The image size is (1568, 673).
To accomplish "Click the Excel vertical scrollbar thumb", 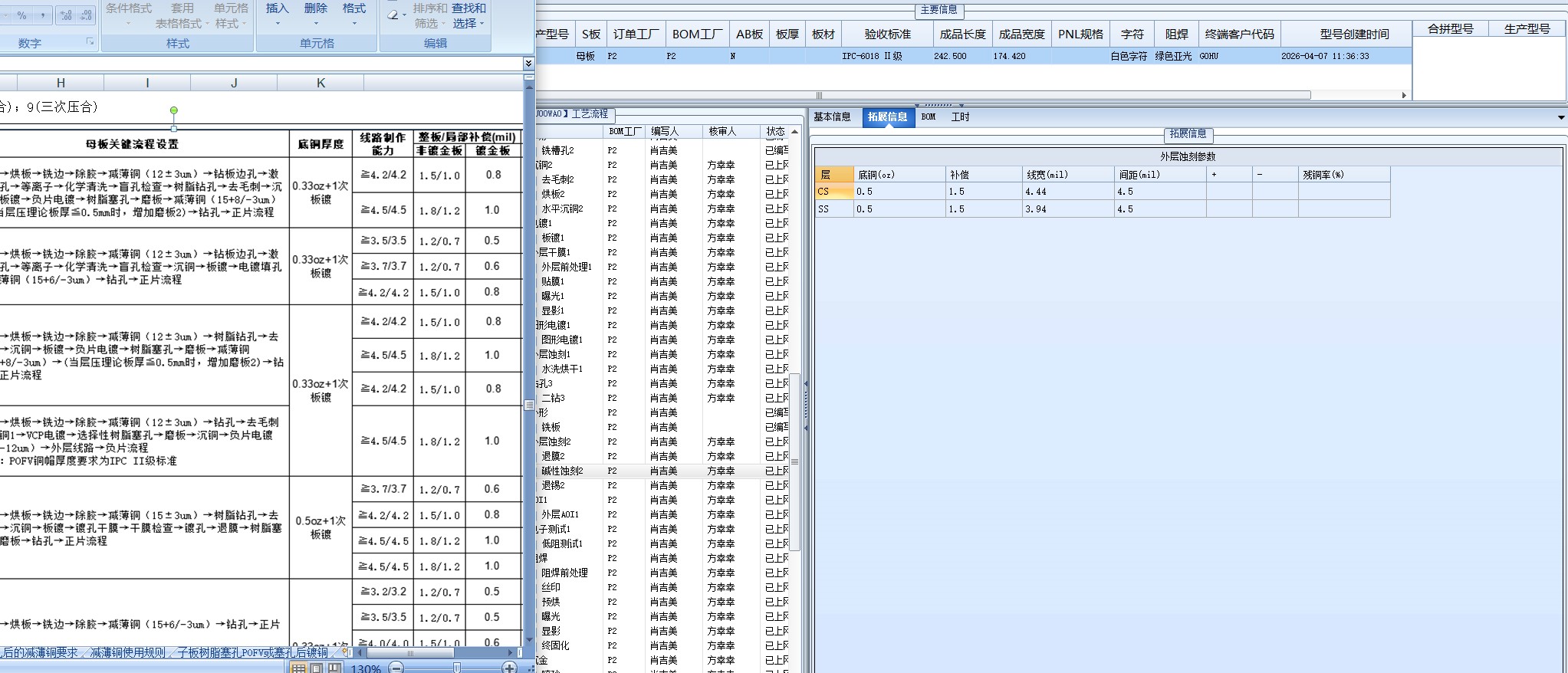I will [529, 405].
